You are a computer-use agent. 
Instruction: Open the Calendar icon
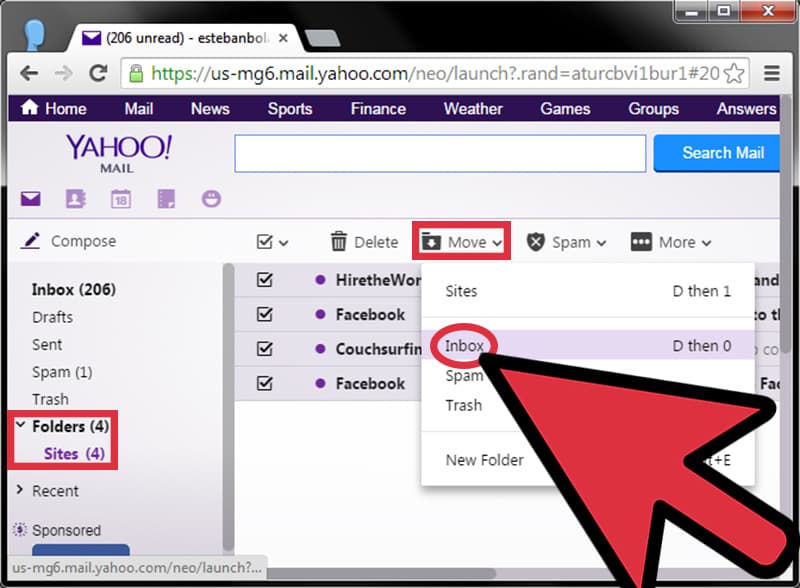click(x=121, y=199)
